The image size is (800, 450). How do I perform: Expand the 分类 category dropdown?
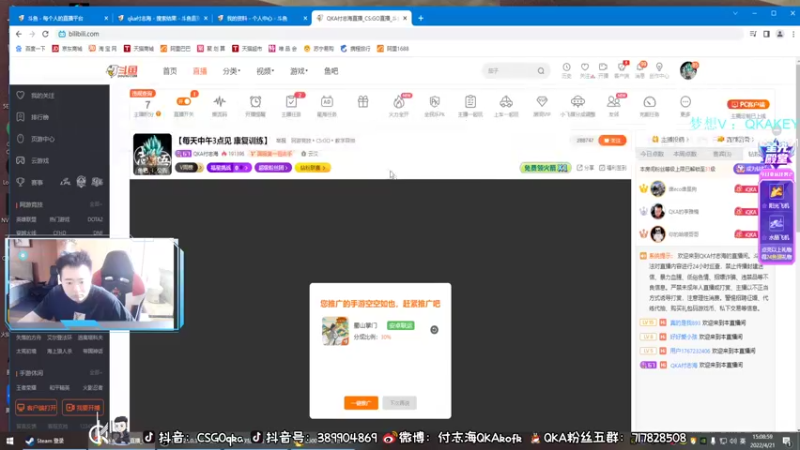click(231, 71)
